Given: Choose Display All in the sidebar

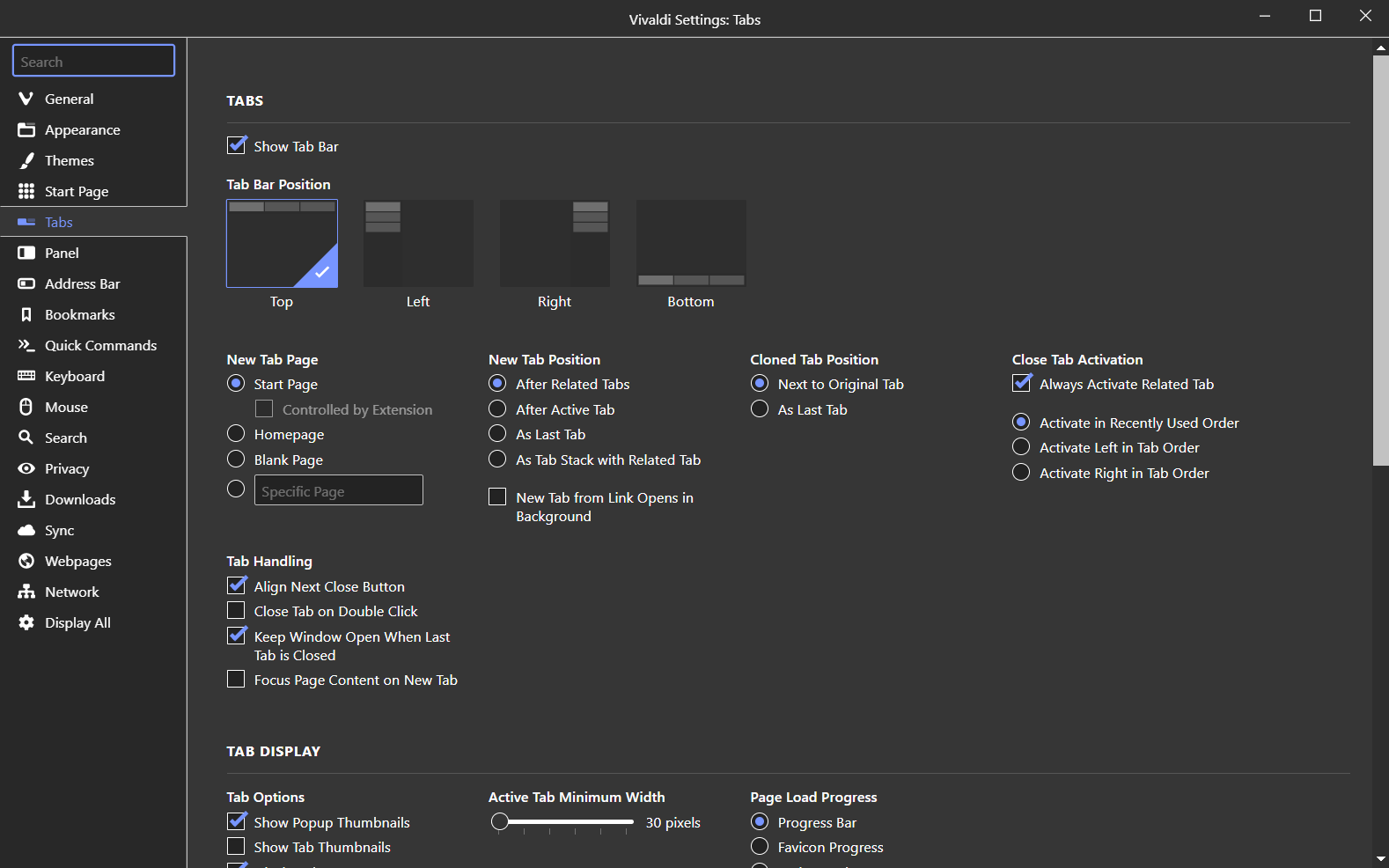Looking at the screenshot, I should pyautogui.click(x=93, y=622).
